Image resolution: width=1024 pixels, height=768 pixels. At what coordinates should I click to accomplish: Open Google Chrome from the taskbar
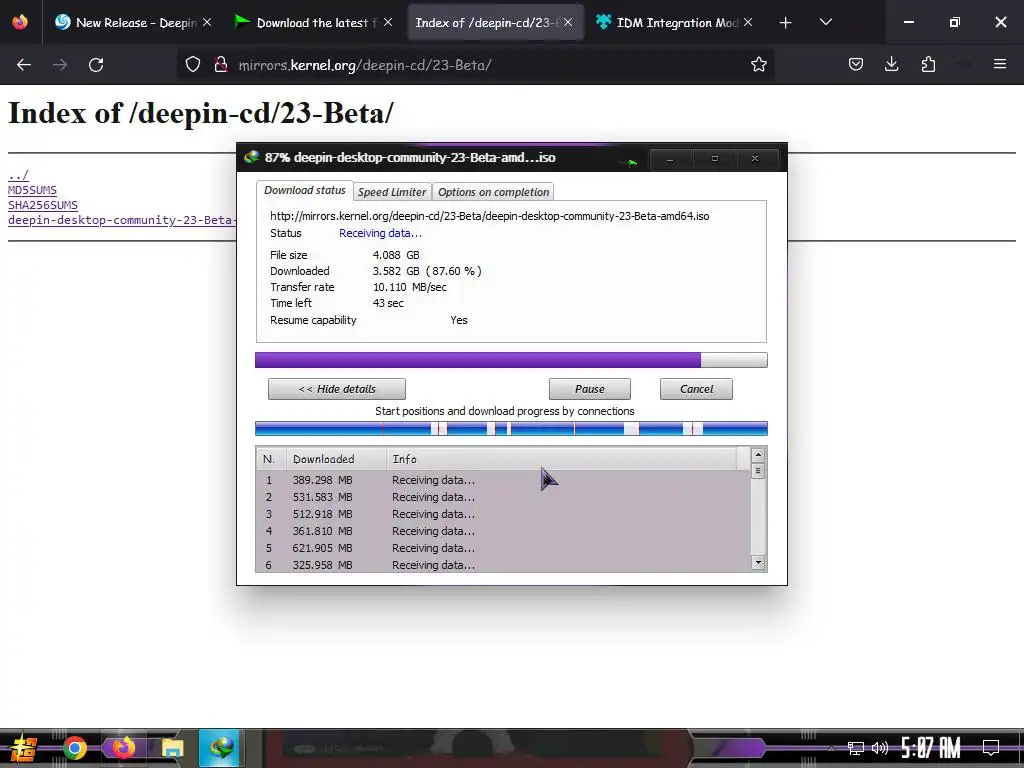[x=74, y=748]
